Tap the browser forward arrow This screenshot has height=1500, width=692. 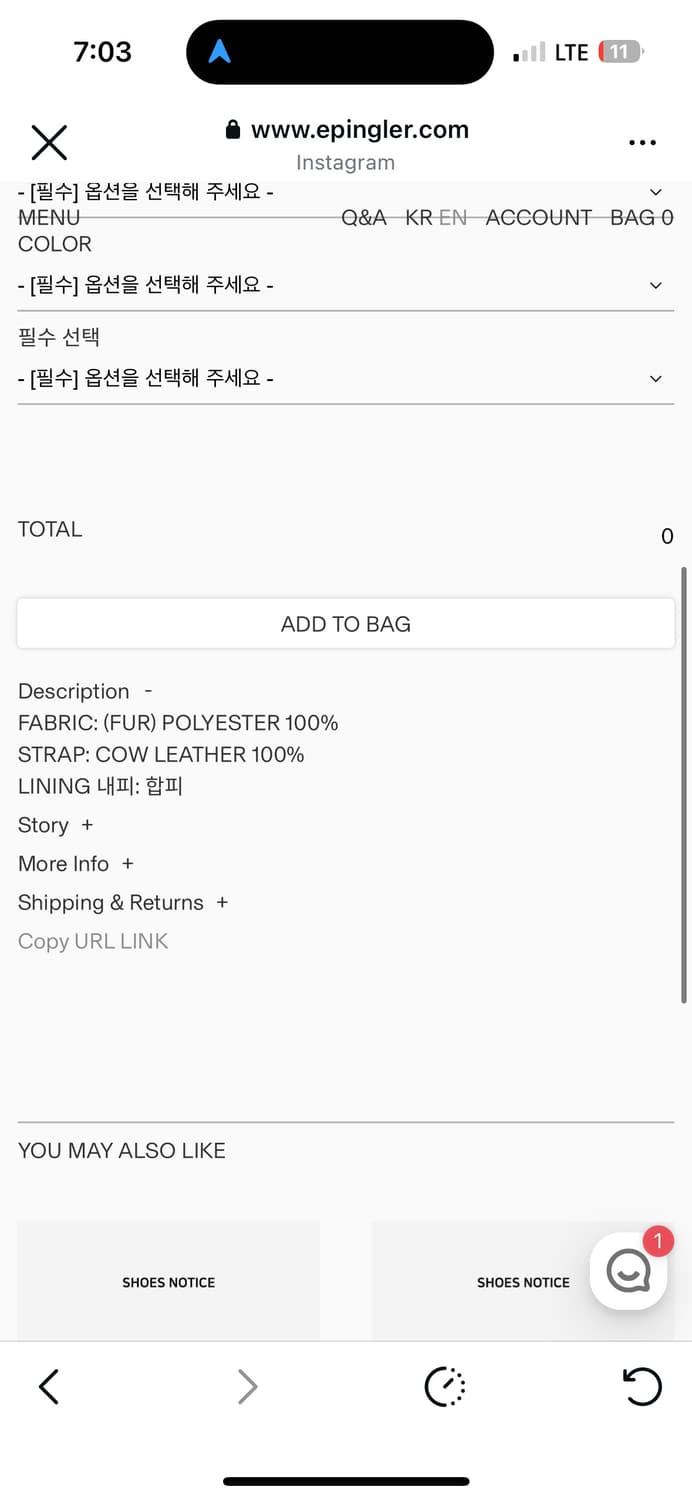[x=247, y=1386]
